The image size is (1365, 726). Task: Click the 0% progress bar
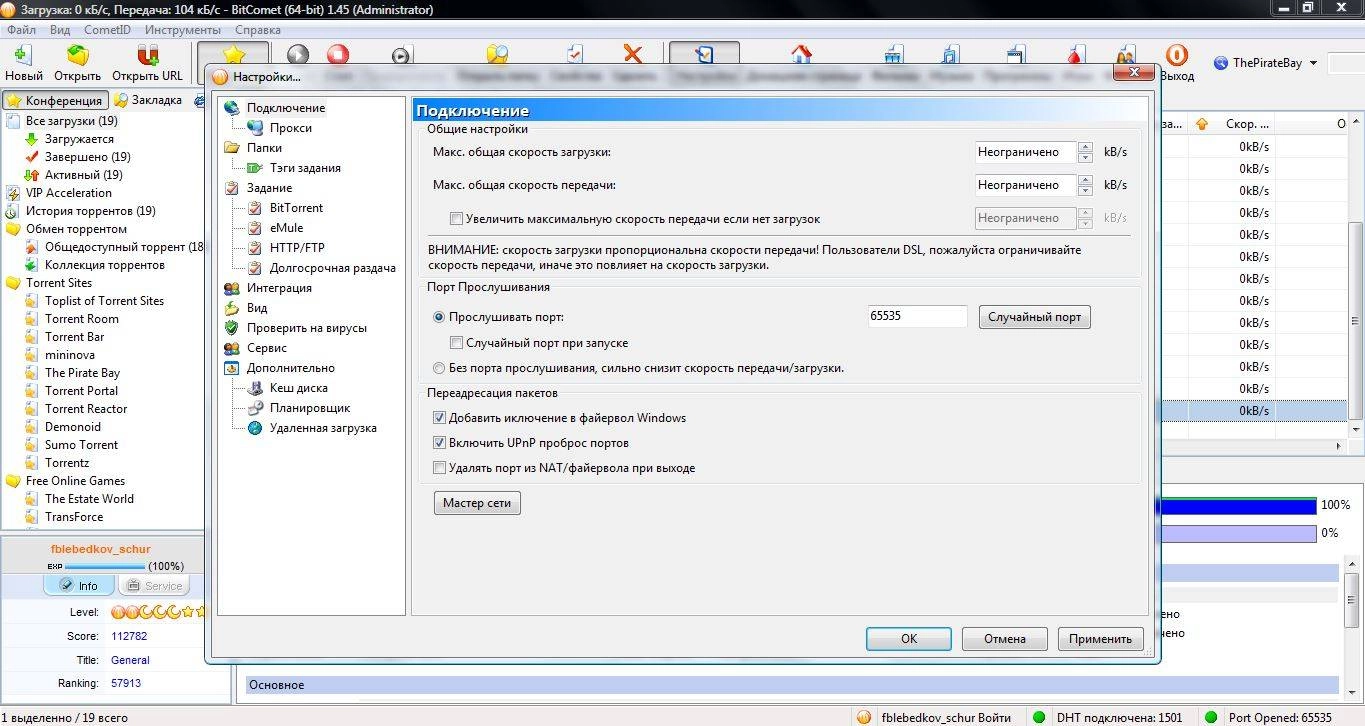1238,534
